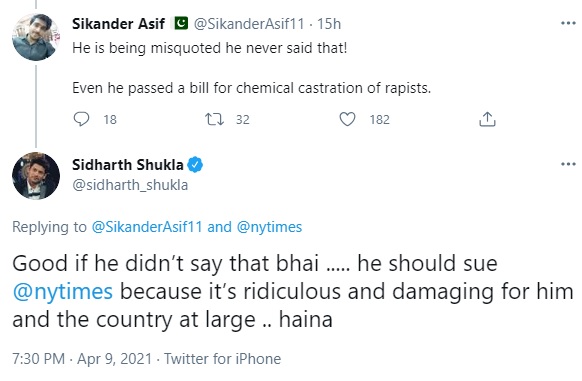Open Sikander Asif's profile picture
This screenshot has width=582, height=381.
(x=36, y=37)
